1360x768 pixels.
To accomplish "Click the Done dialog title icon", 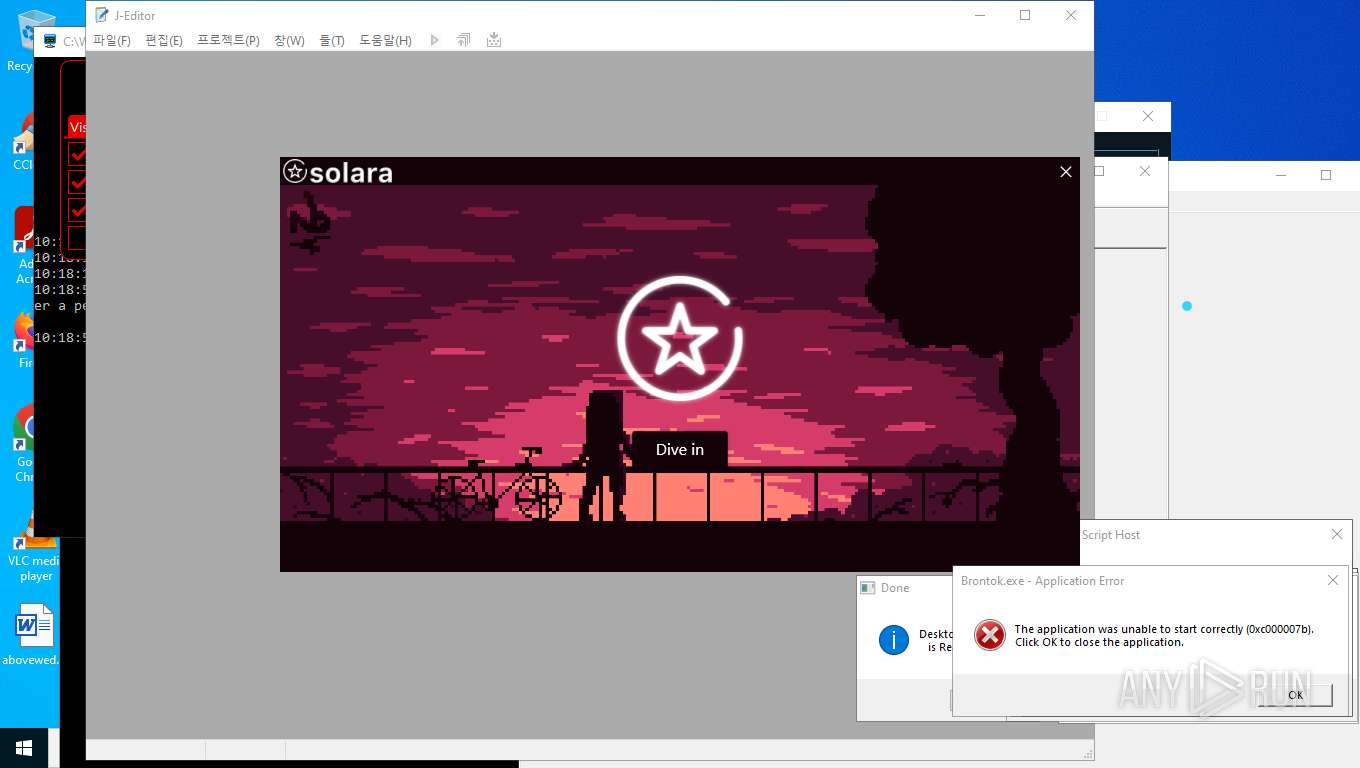I will pyautogui.click(x=868, y=588).
